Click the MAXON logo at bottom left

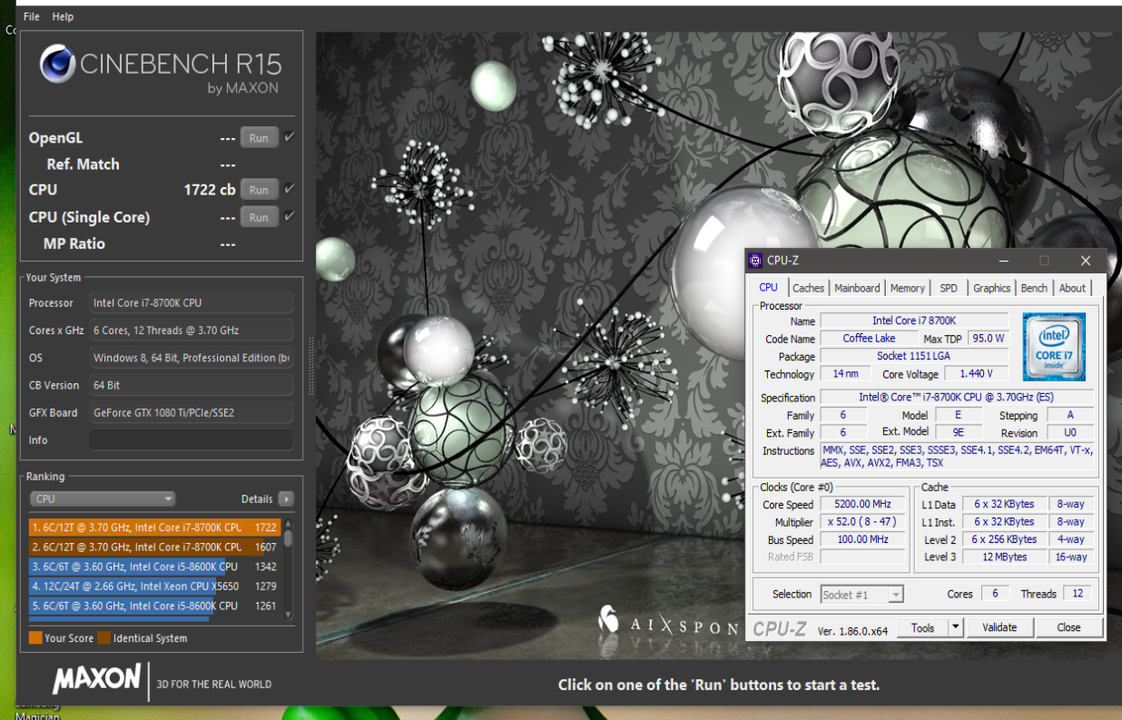pyautogui.click(x=97, y=678)
